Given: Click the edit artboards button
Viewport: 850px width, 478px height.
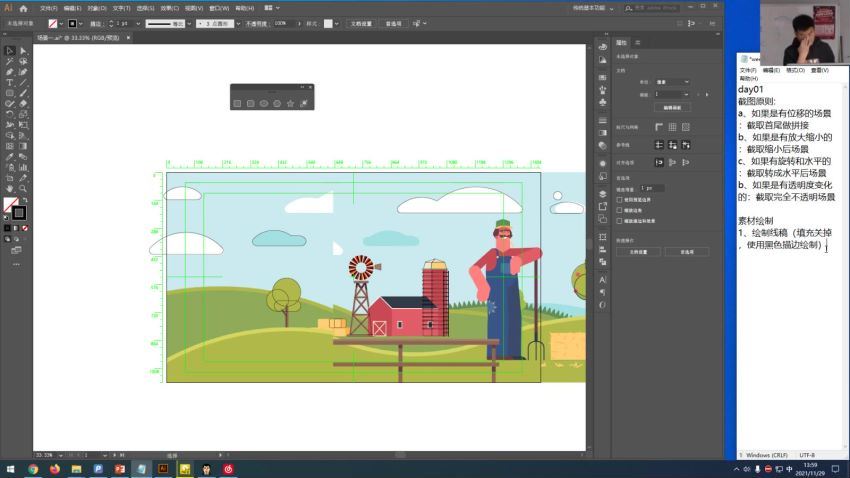Looking at the screenshot, I should pos(672,107).
